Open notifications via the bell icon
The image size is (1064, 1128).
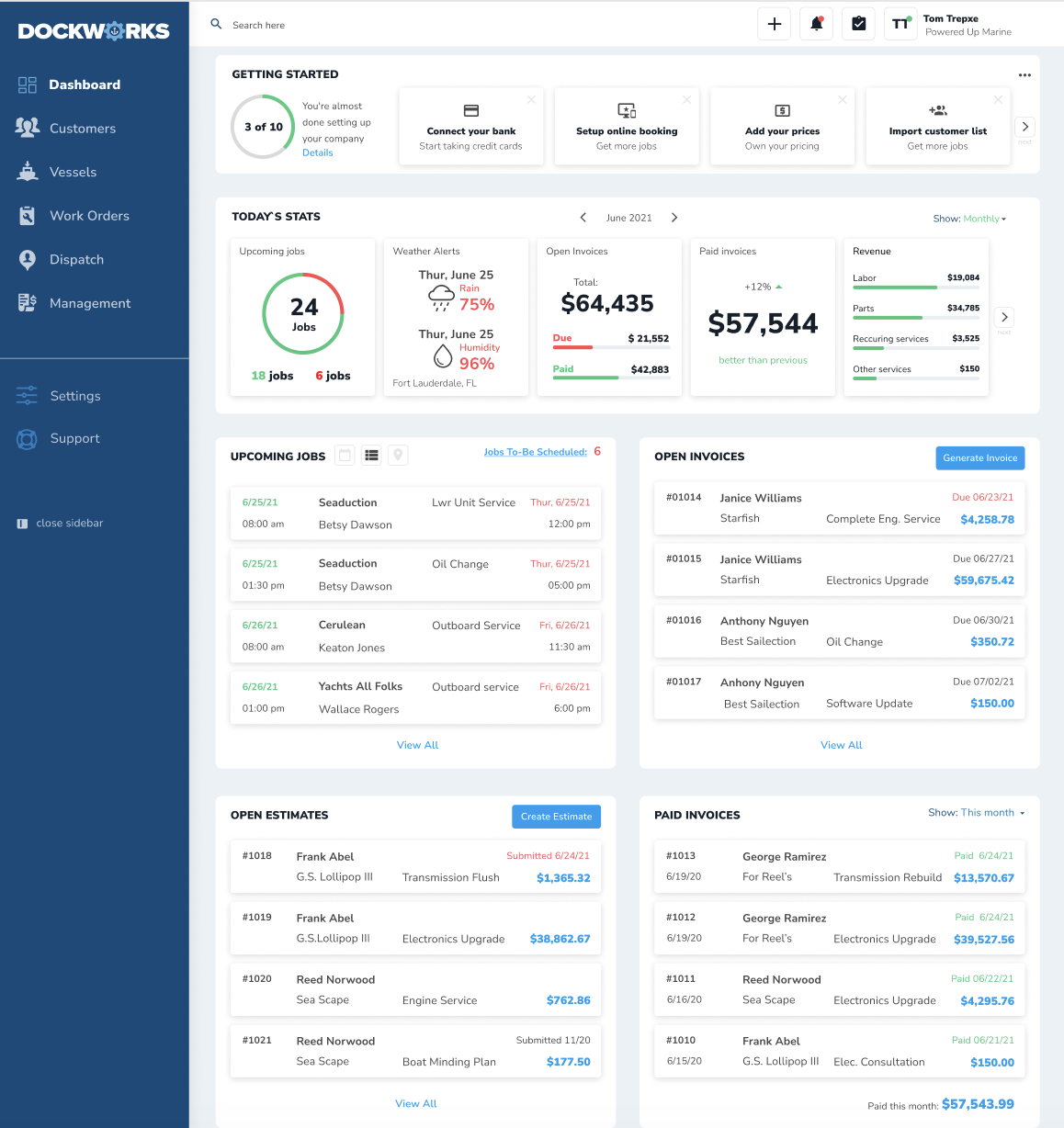click(x=816, y=23)
